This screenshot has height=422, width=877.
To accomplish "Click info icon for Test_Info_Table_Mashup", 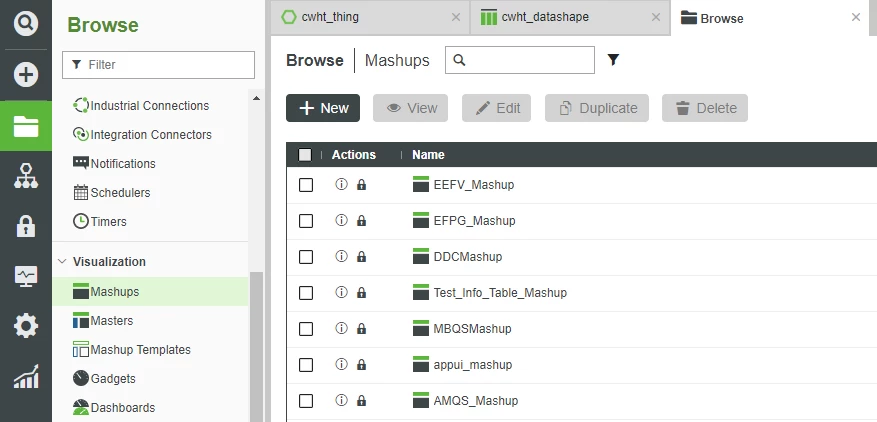I will (x=341, y=292).
